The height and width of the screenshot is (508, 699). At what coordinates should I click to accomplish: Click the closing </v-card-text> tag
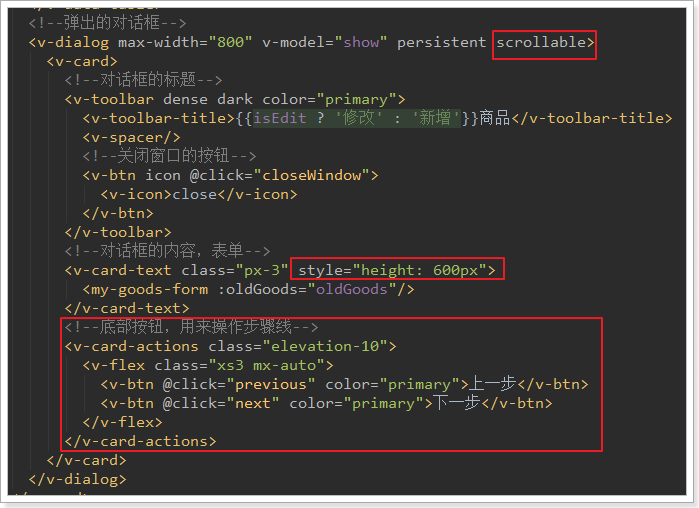pos(127,308)
